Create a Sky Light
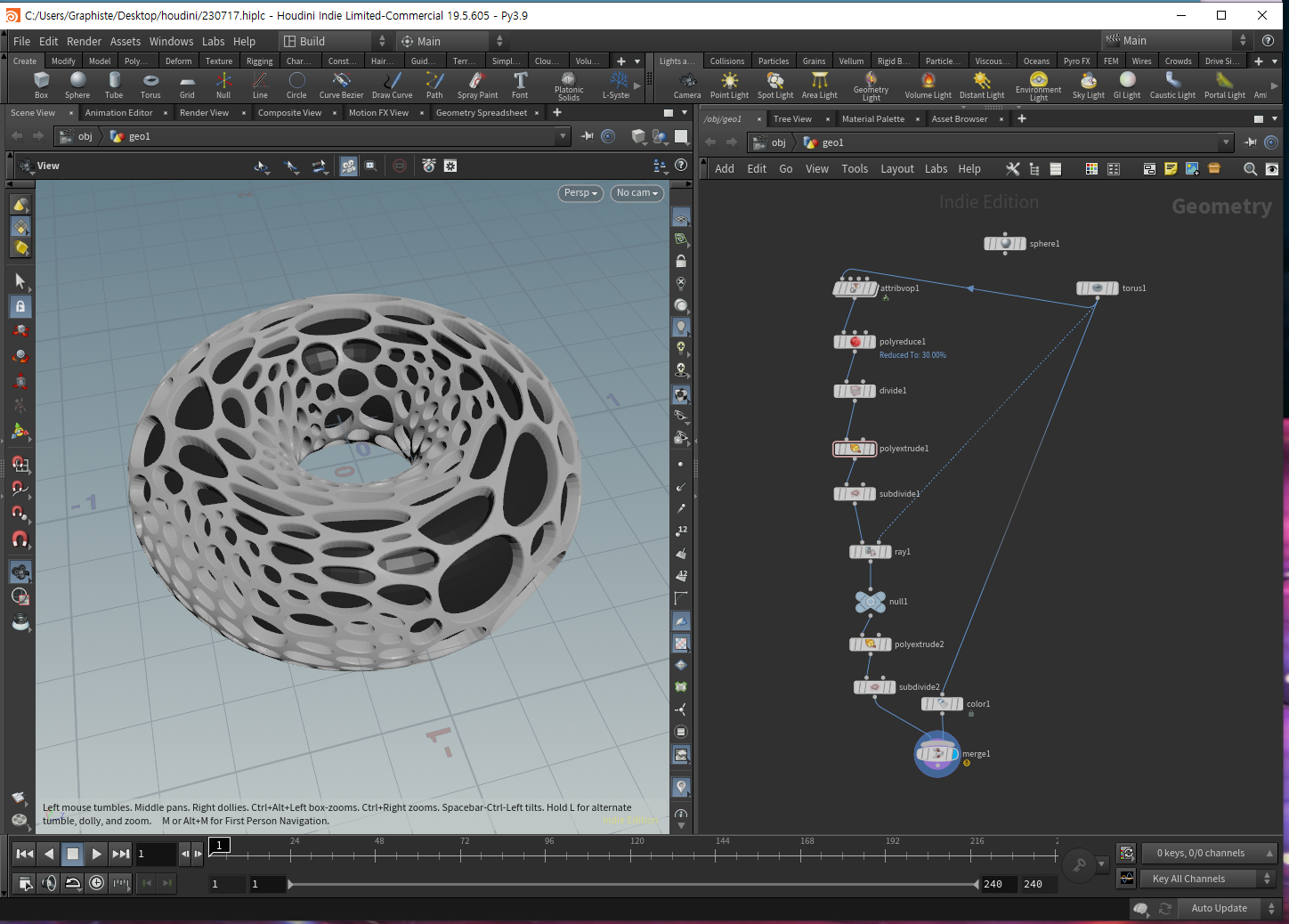This screenshot has width=1289, height=924. point(1088,85)
